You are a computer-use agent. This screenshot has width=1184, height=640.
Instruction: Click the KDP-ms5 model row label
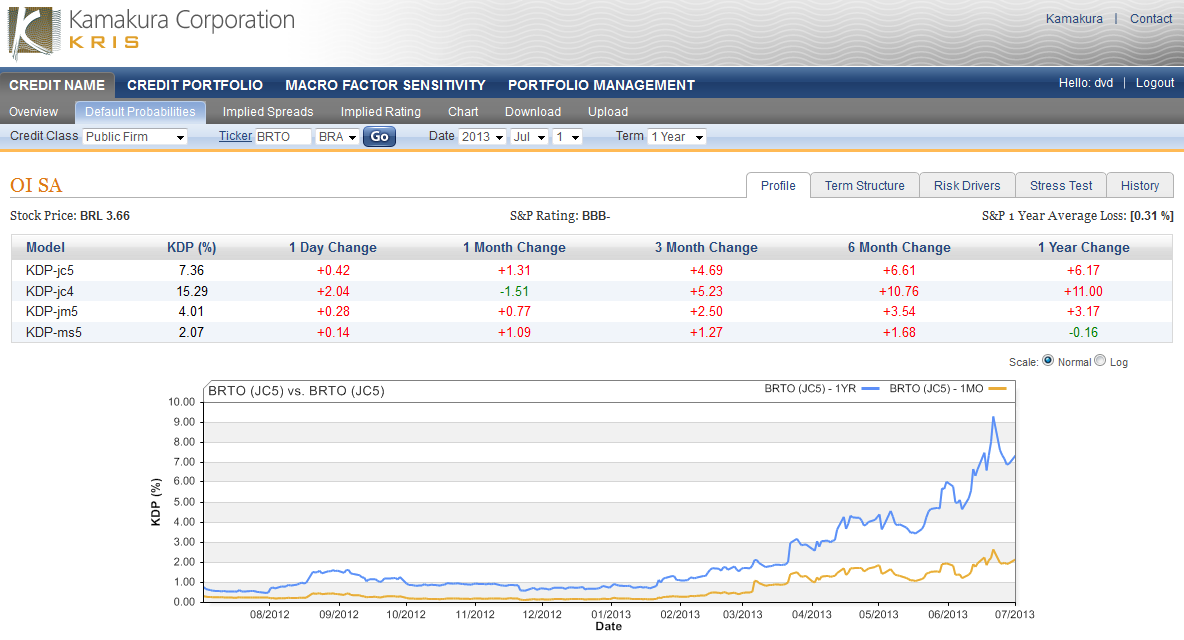[x=54, y=332]
